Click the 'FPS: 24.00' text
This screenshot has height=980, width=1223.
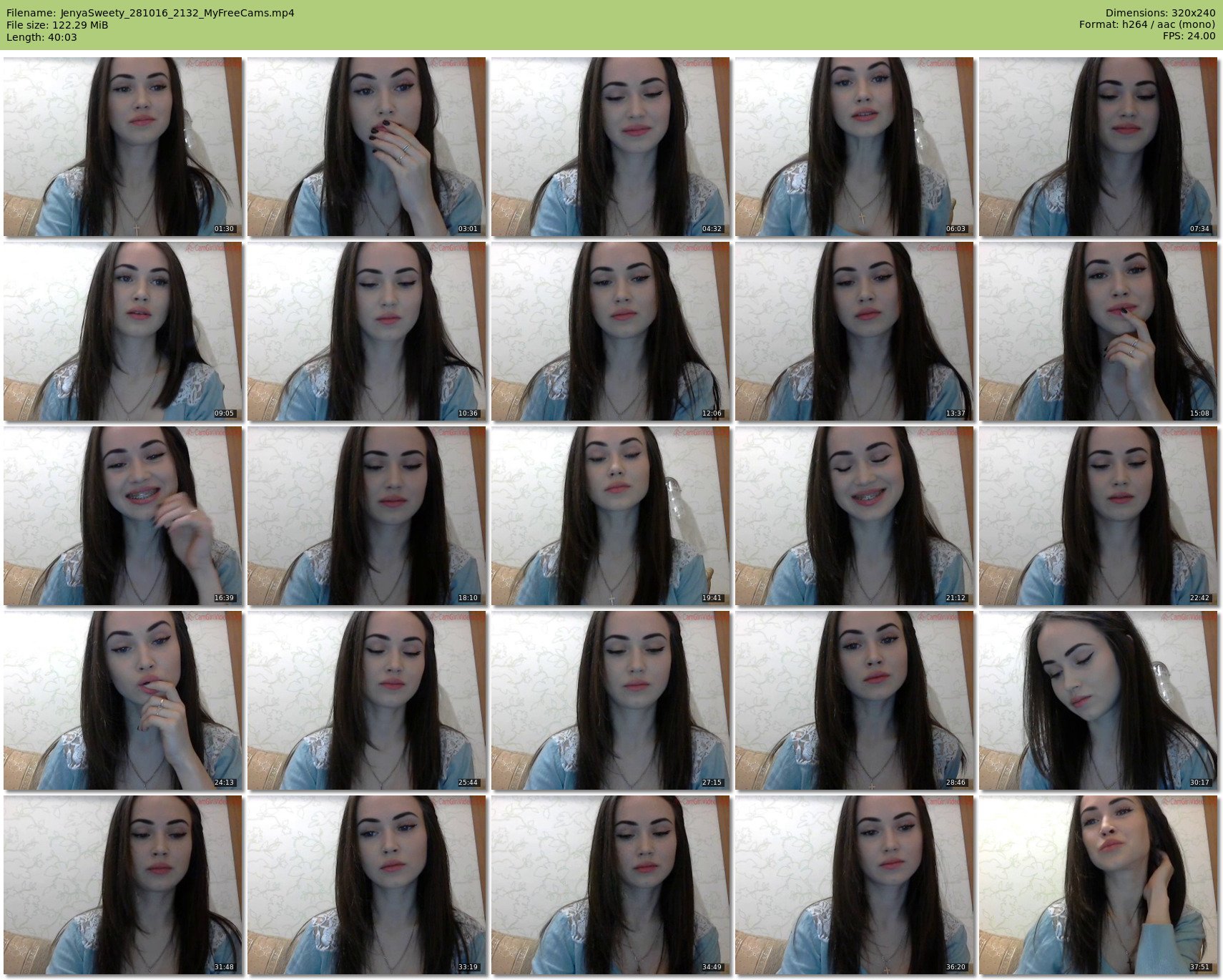[x=1189, y=36]
